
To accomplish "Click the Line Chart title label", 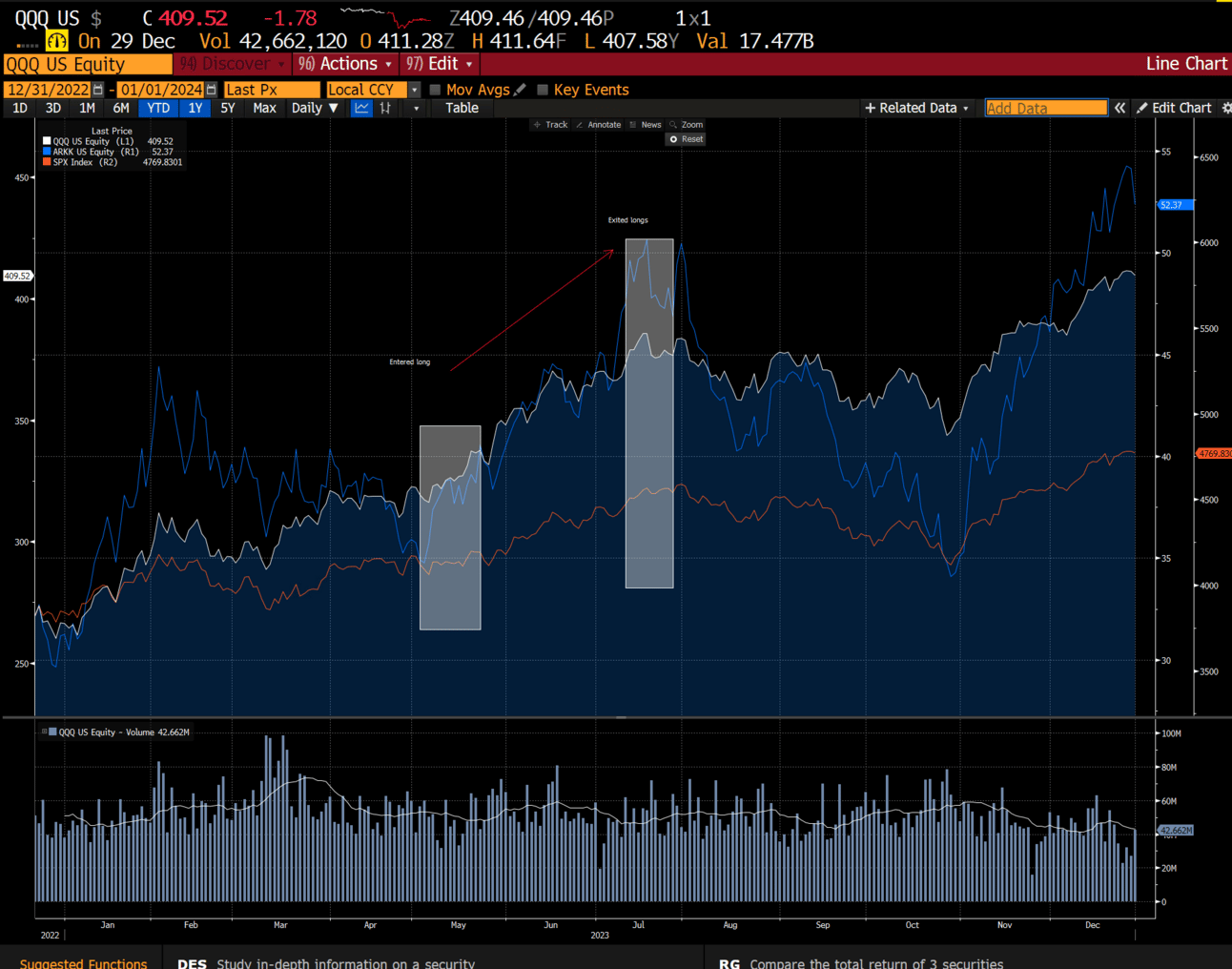I will 1186,64.
